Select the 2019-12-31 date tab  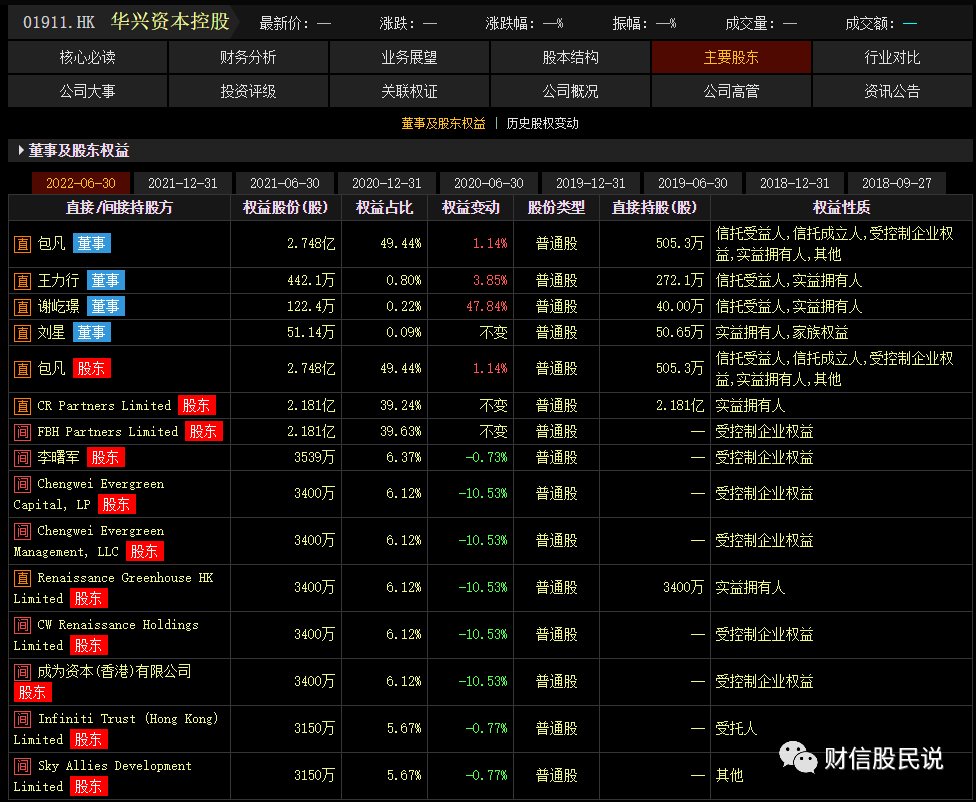pyautogui.click(x=591, y=183)
